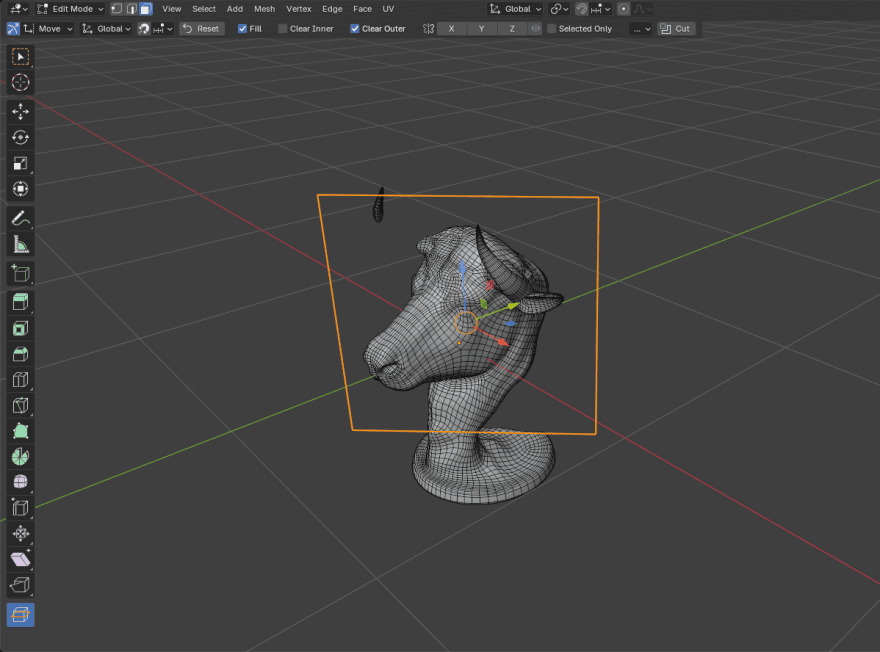
Task: Select the Bevel tool
Action: point(20,354)
